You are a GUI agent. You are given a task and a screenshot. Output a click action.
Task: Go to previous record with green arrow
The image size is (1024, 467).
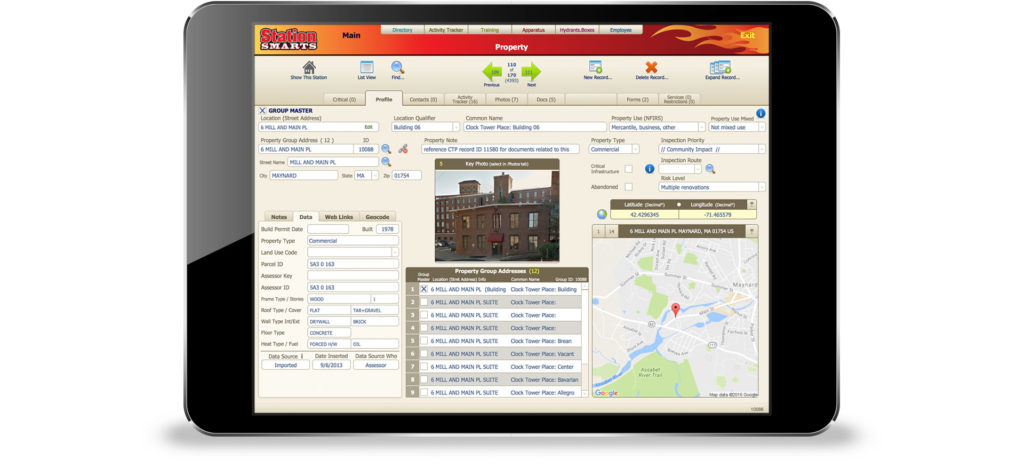[x=492, y=72]
